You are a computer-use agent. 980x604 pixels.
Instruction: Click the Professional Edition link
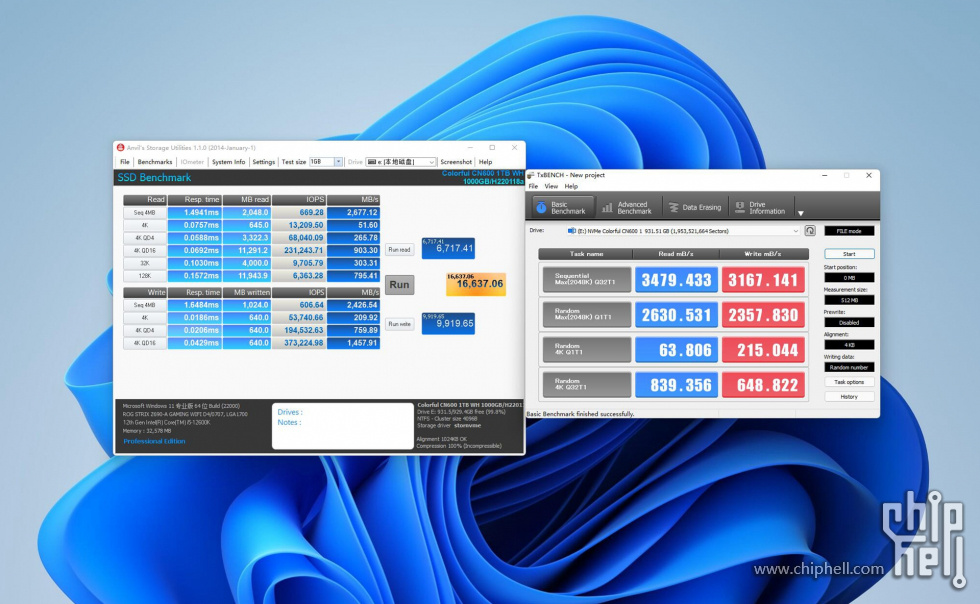tap(154, 441)
